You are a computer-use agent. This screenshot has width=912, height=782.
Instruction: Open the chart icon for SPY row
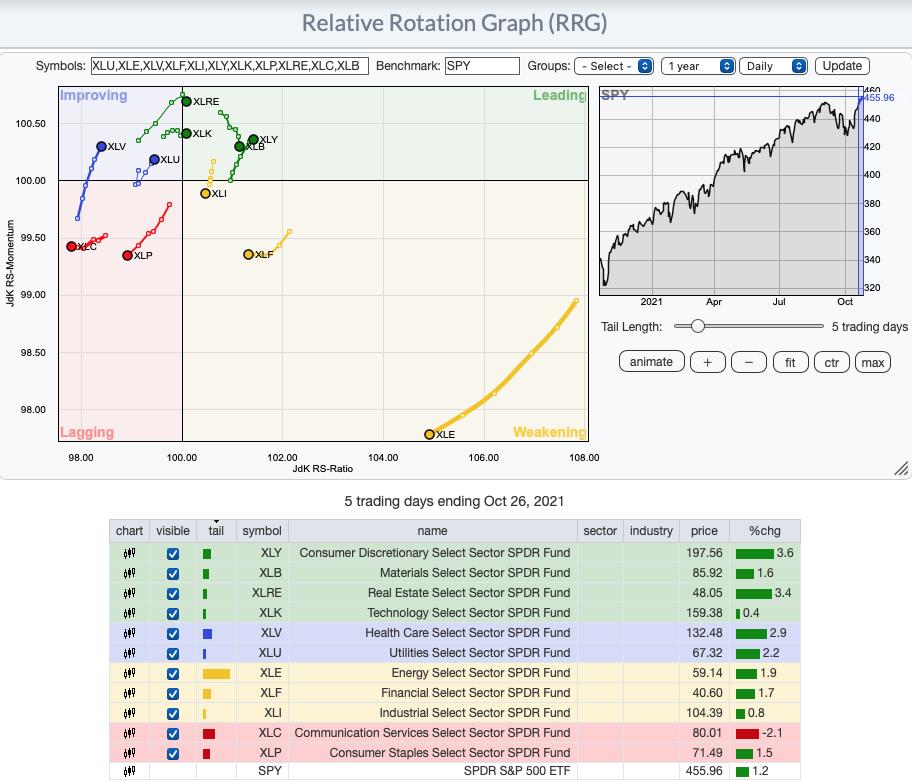(x=129, y=771)
